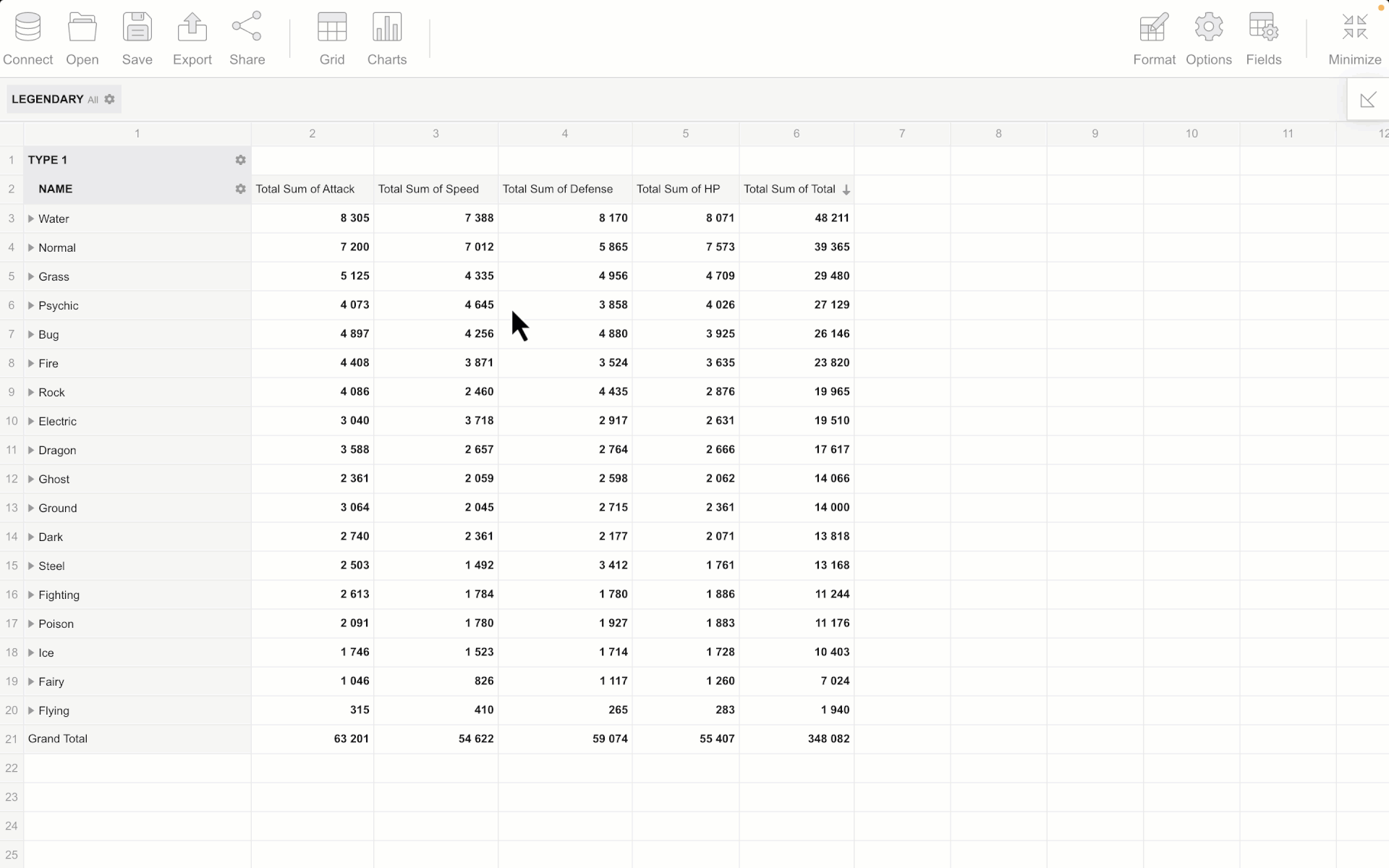The height and width of the screenshot is (868, 1389).
Task: Select Flying HP value 283
Action: click(x=686, y=710)
